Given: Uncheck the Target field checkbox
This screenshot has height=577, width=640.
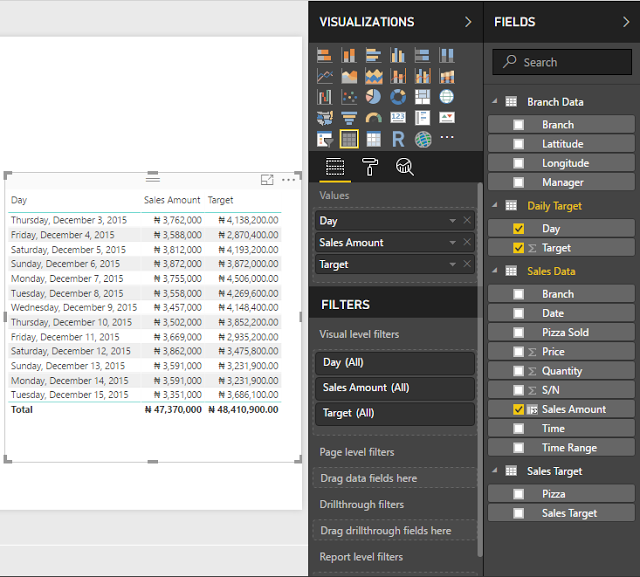Looking at the screenshot, I should (518, 248).
